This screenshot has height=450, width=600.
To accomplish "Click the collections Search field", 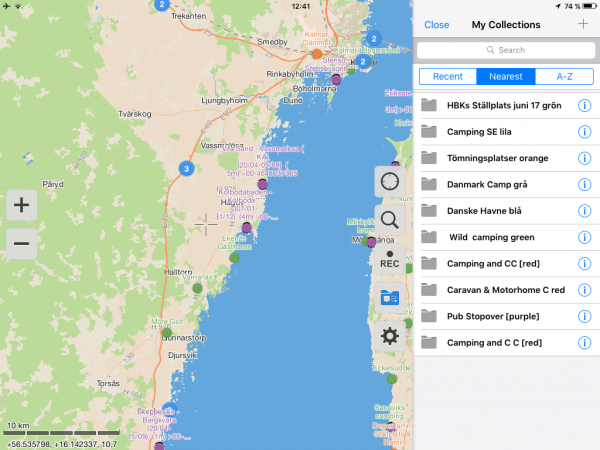I will tap(505, 50).
